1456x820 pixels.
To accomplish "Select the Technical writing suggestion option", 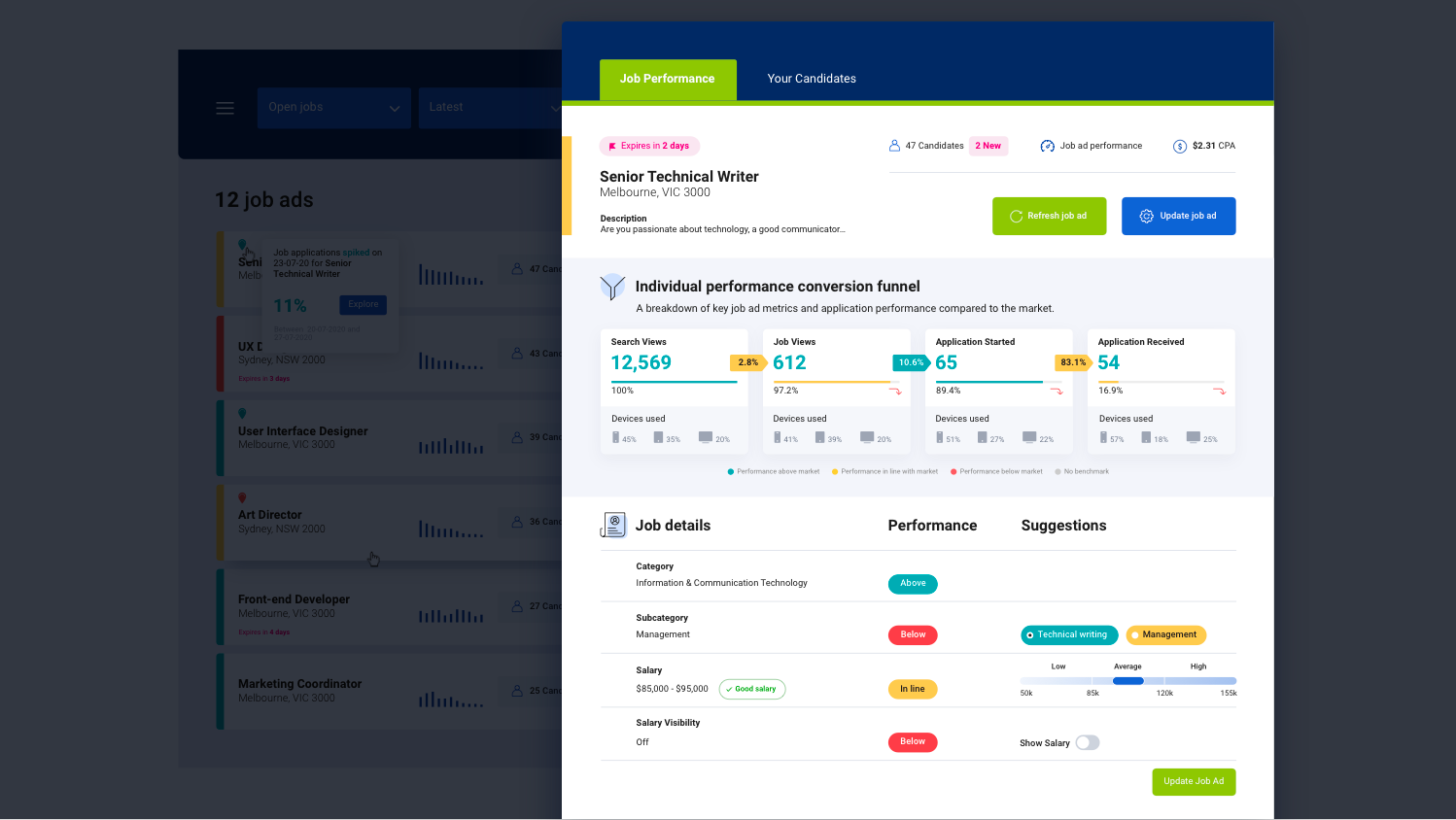I will coord(1069,635).
